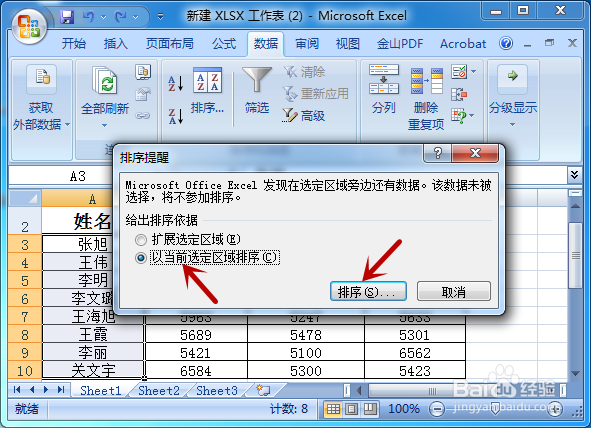The image size is (591, 428).
Task: Jump to the first sheet tab arrow
Action: 17,390
